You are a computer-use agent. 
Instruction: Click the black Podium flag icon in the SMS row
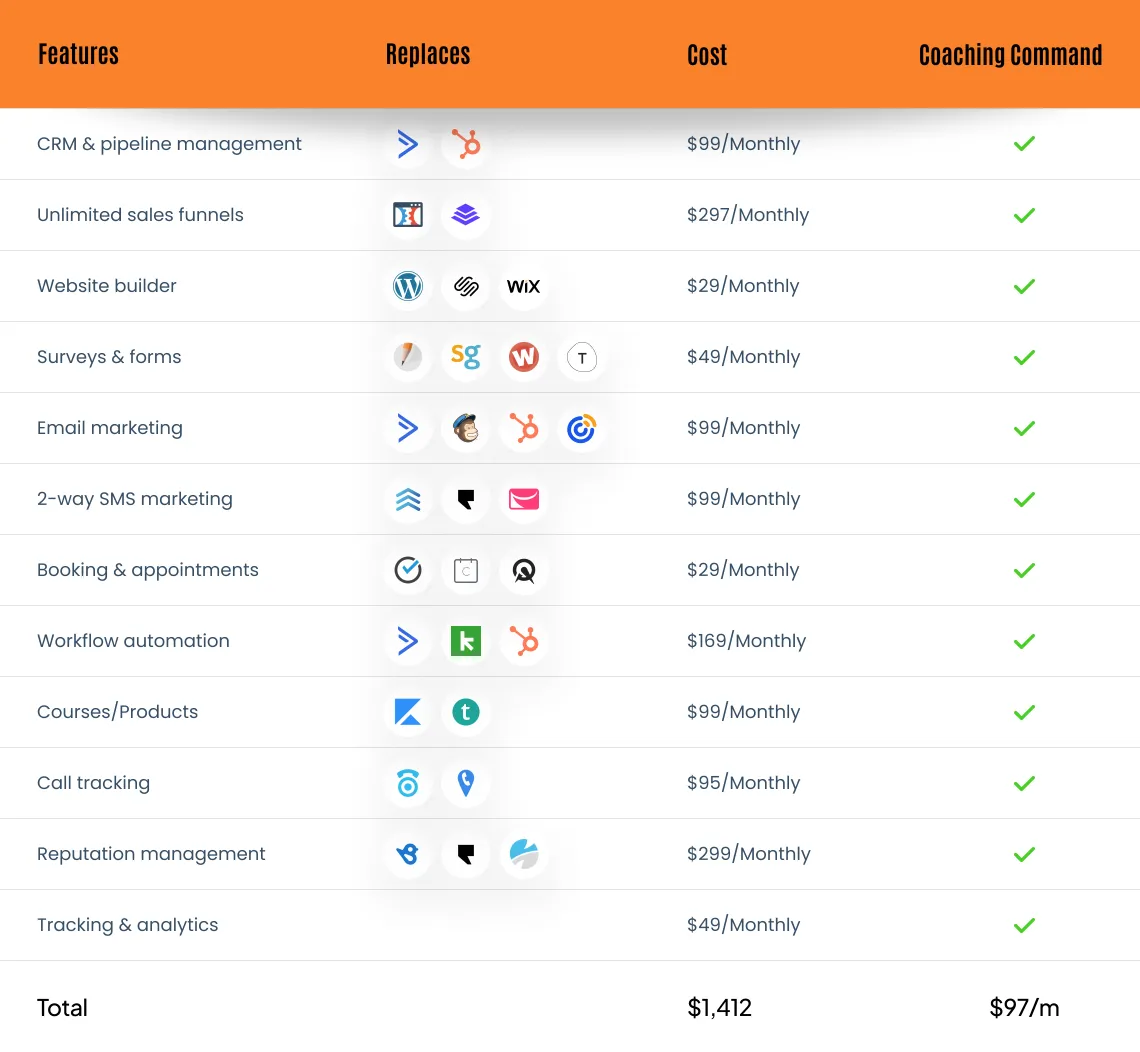(466, 499)
